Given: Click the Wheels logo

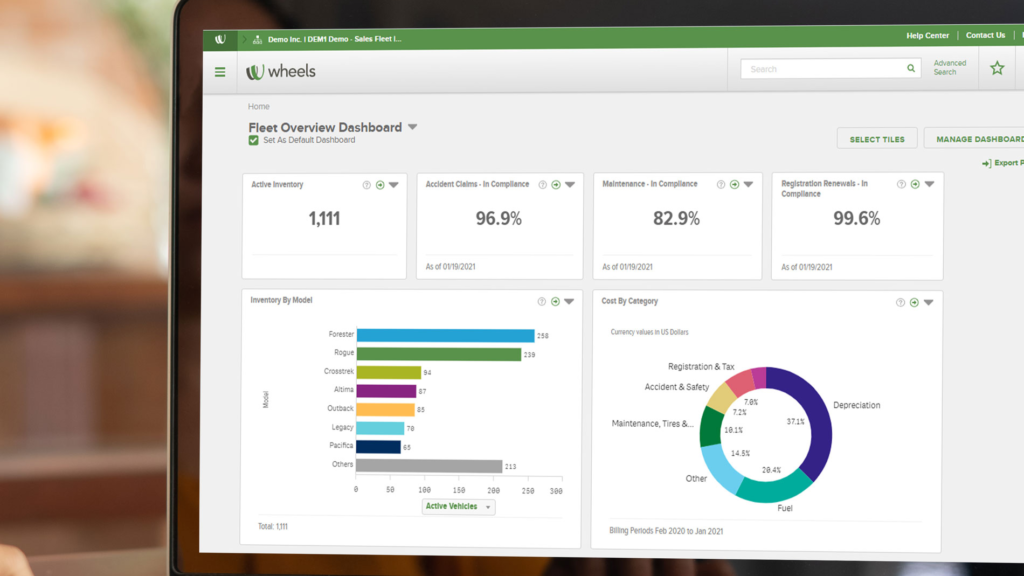Looking at the screenshot, I should [x=281, y=71].
